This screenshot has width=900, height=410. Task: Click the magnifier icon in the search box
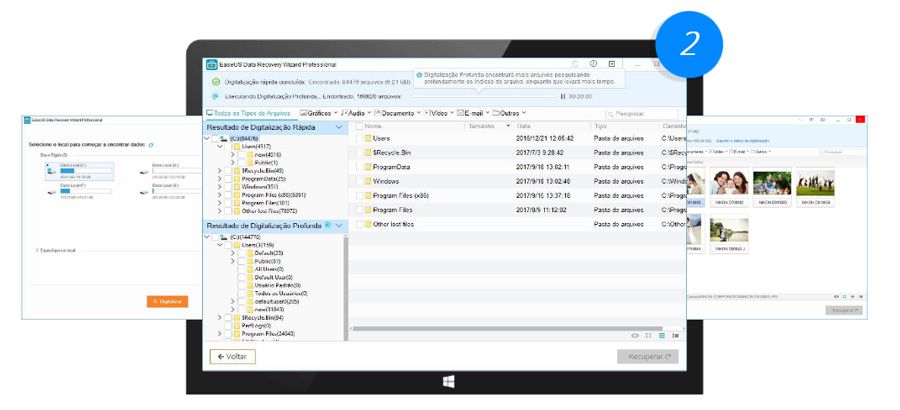click(610, 114)
